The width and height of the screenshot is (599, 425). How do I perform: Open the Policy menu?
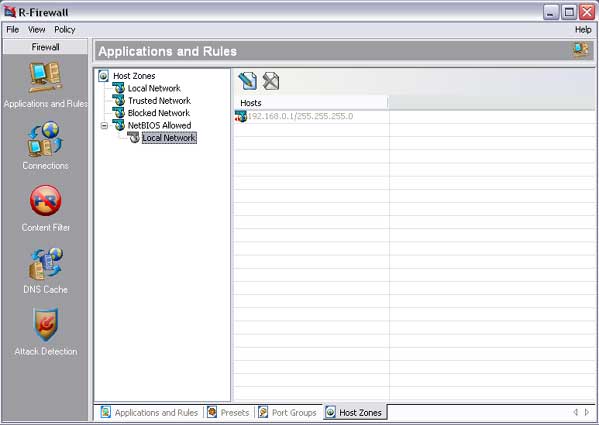[65, 29]
